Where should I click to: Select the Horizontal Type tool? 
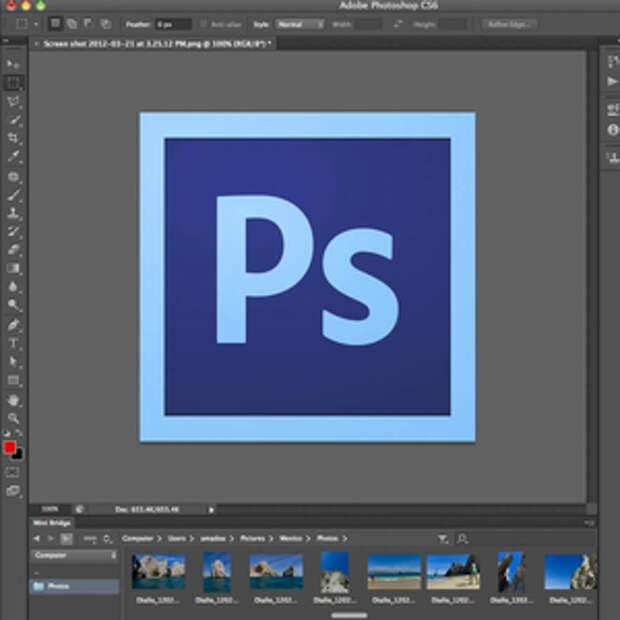(13, 343)
